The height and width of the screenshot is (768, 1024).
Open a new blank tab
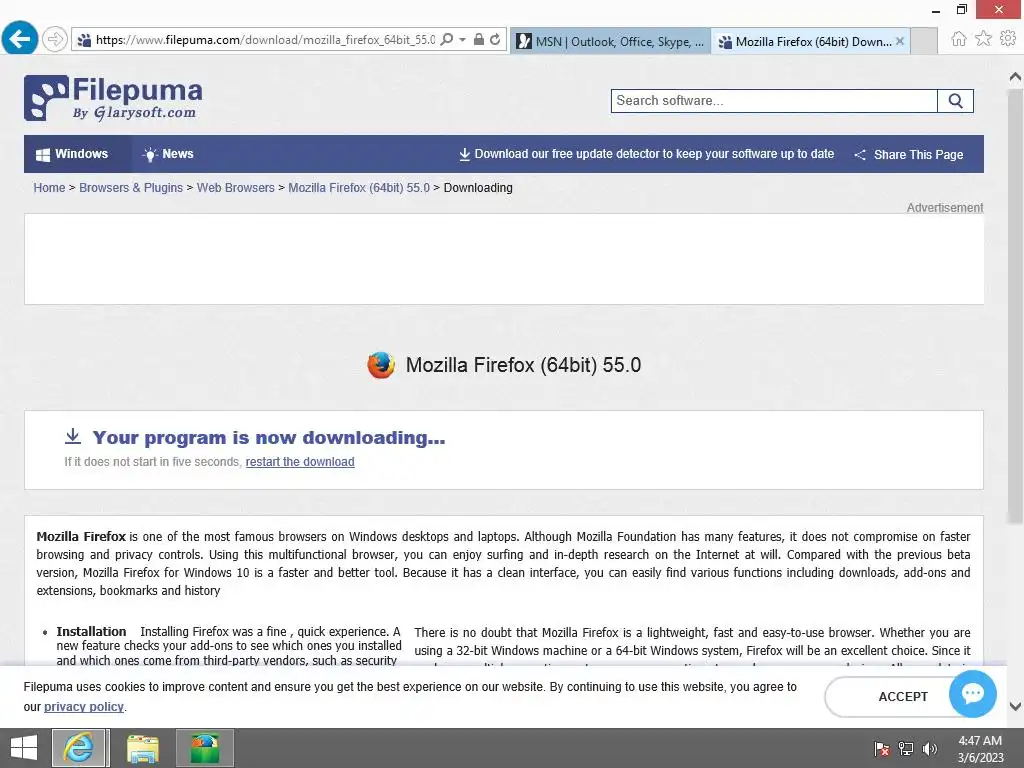pos(923,41)
